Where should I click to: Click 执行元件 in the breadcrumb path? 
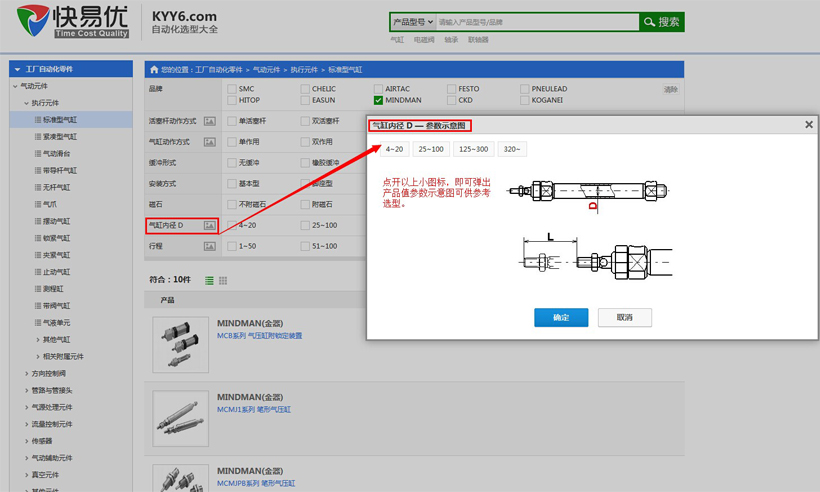[304, 70]
